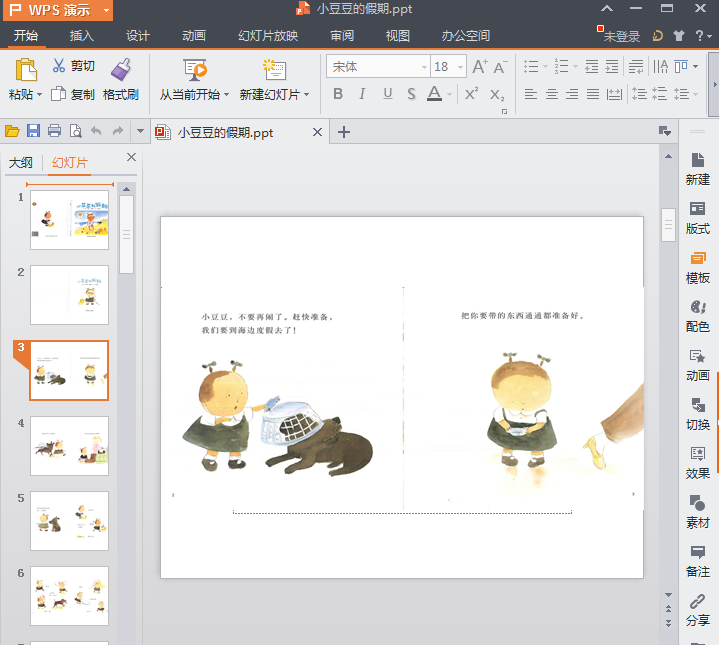The height and width of the screenshot is (645, 719).
Task: Switch to the 审阅 ribbon tab
Action: pos(342,36)
